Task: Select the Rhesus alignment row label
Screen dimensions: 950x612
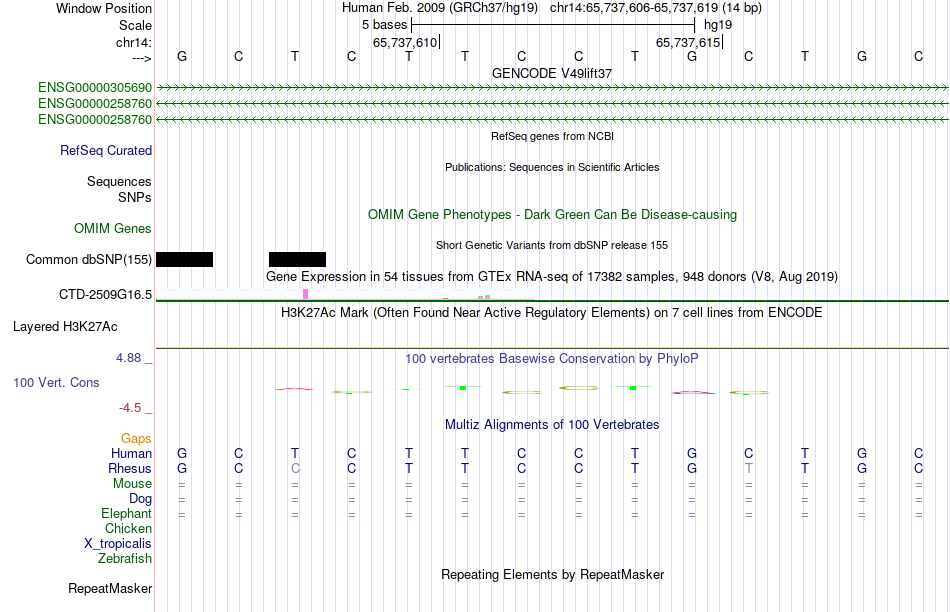Action: pos(130,468)
